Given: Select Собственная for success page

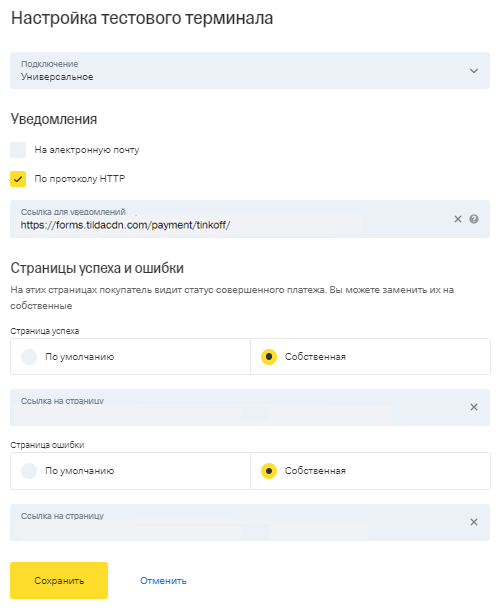Looking at the screenshot, I should click(370, 357).
